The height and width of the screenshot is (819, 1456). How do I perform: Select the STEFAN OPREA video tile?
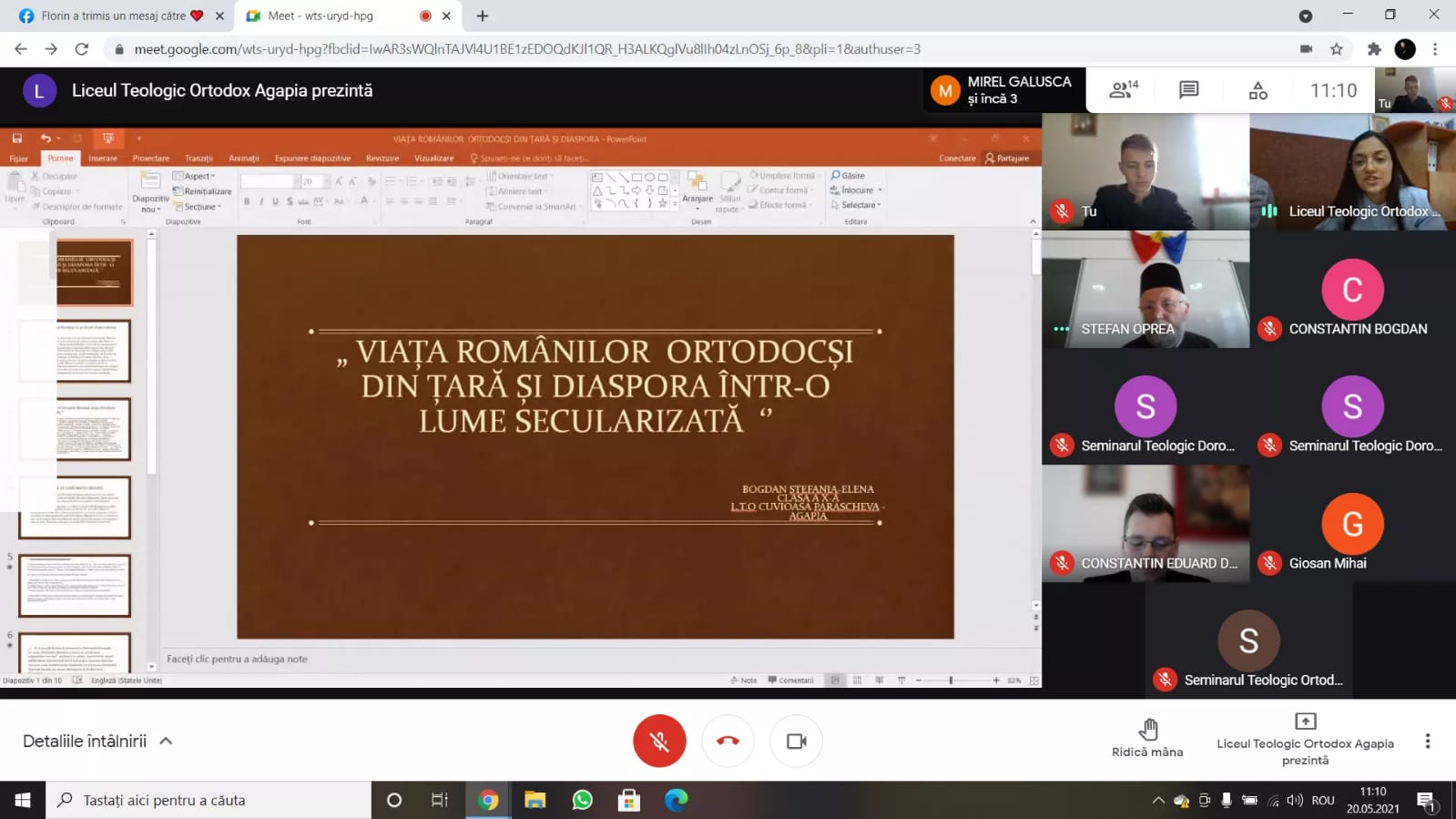[x=1145, y=290]
